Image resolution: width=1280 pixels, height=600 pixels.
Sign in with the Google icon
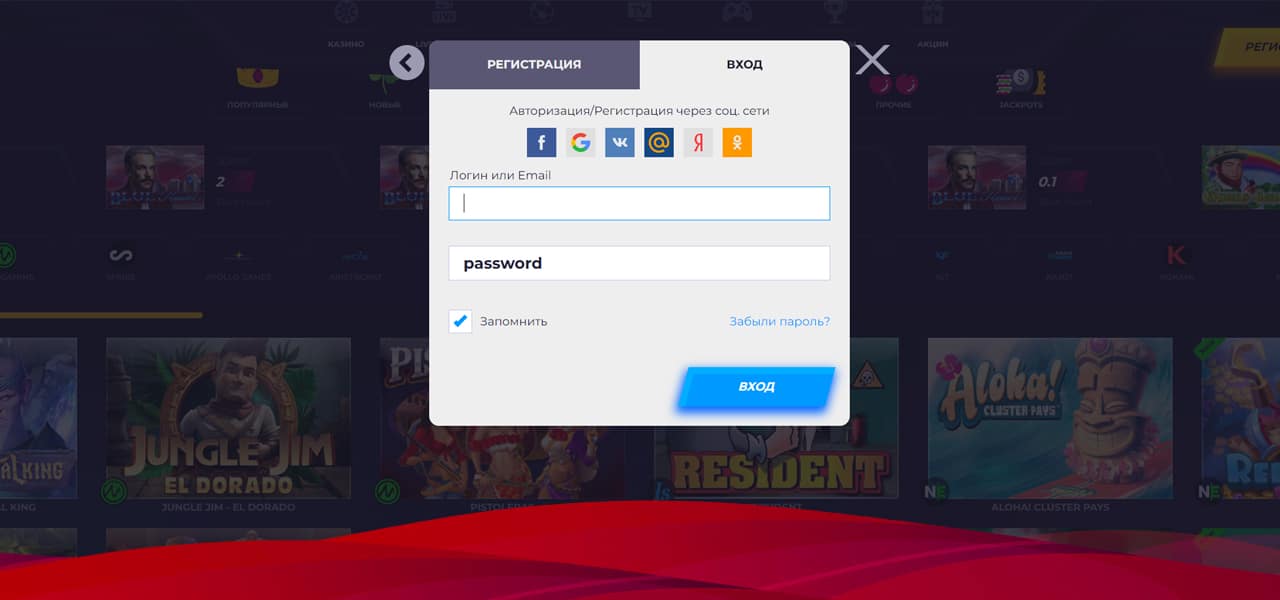(x=580, y=143)
